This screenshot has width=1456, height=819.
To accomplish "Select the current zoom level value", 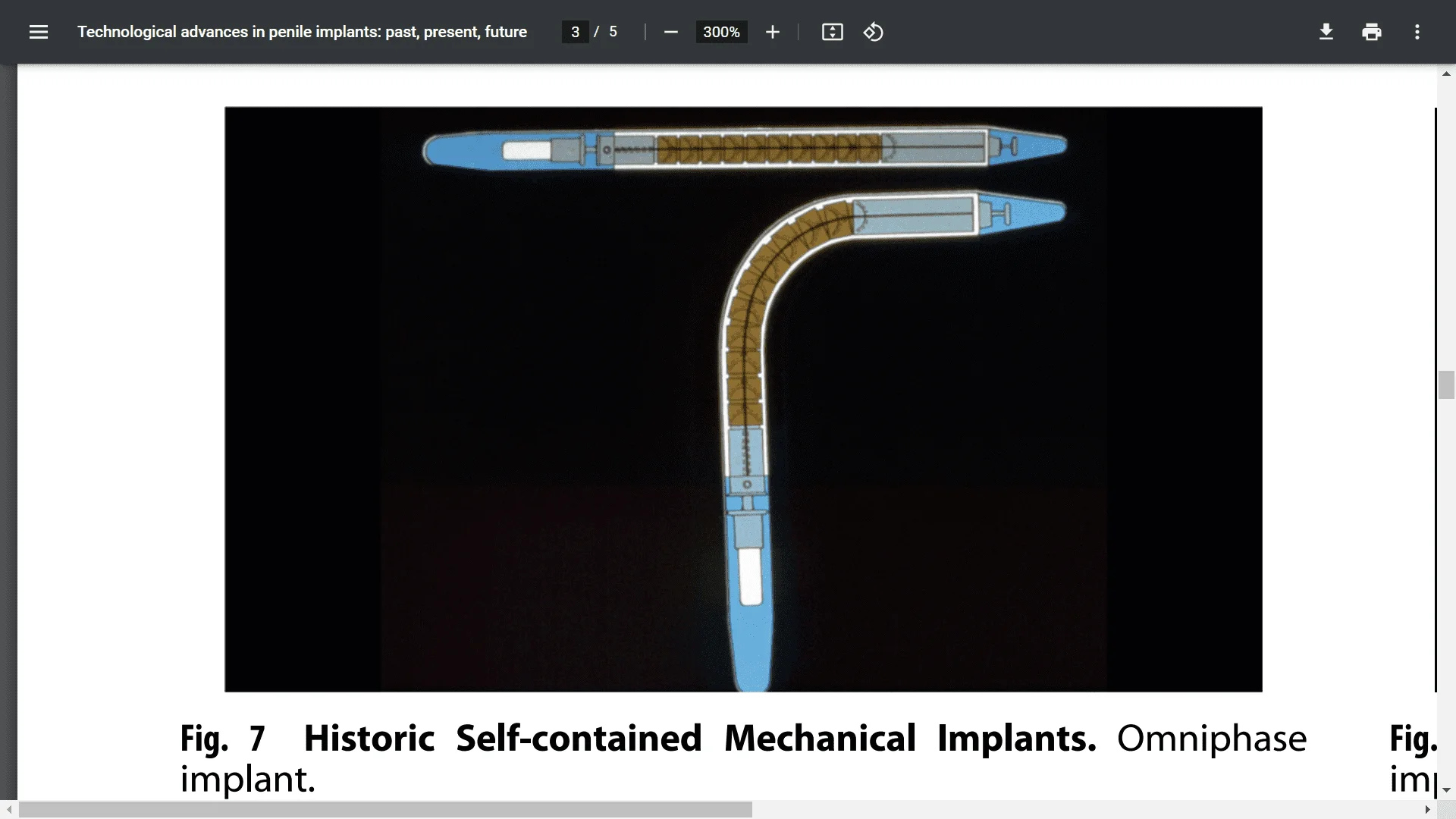I will click(x=720, y=32).
